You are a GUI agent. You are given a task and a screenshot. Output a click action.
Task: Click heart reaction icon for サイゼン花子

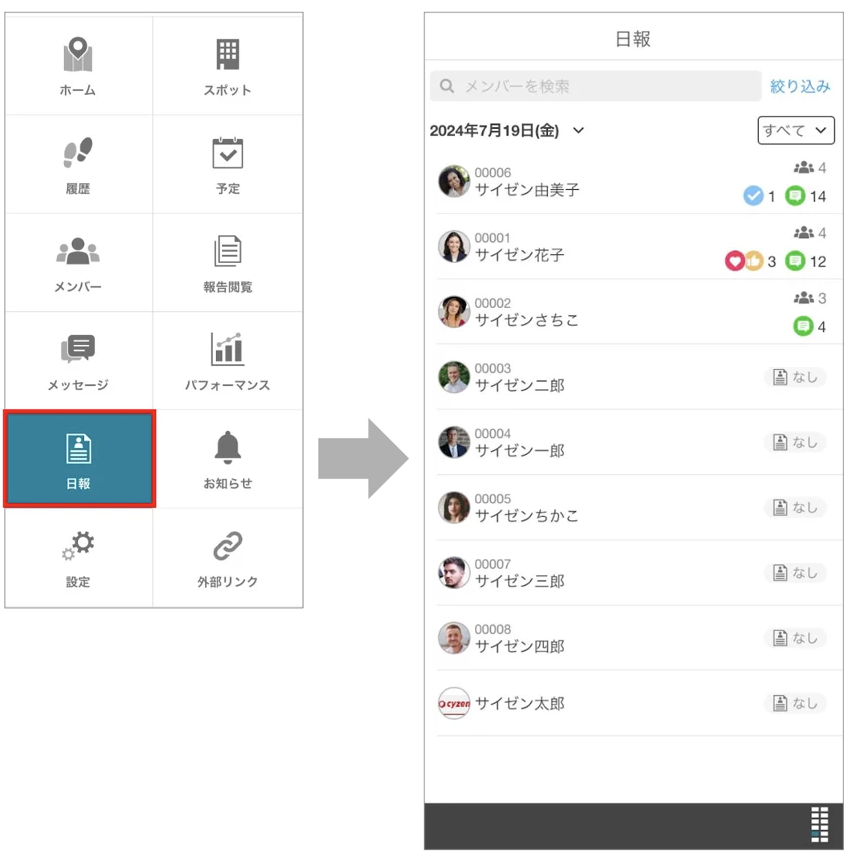pyautogui.click(x=735, y=261)
